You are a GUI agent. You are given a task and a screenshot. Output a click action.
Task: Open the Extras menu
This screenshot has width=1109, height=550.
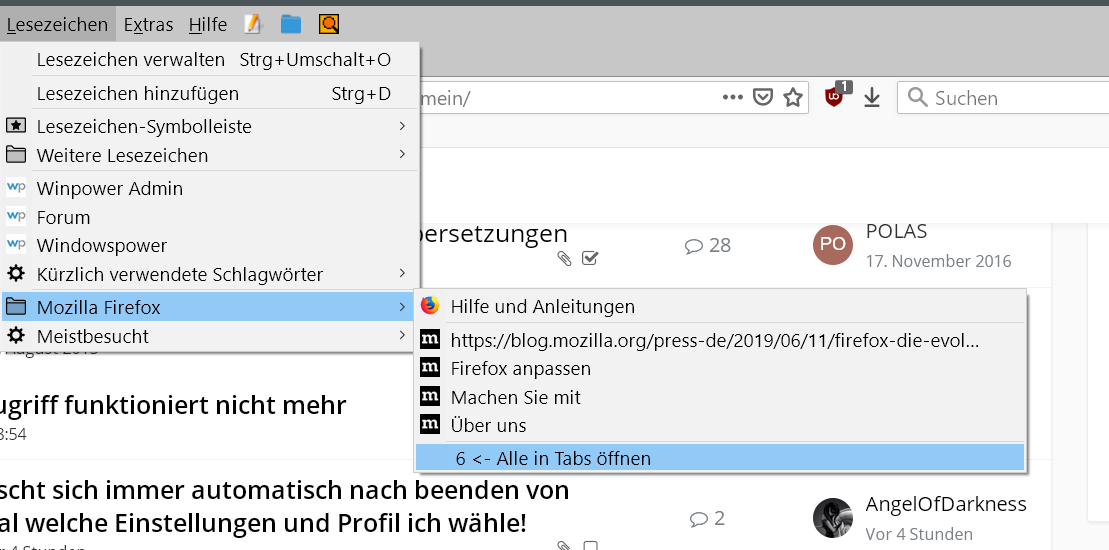(x=148, y=25)
